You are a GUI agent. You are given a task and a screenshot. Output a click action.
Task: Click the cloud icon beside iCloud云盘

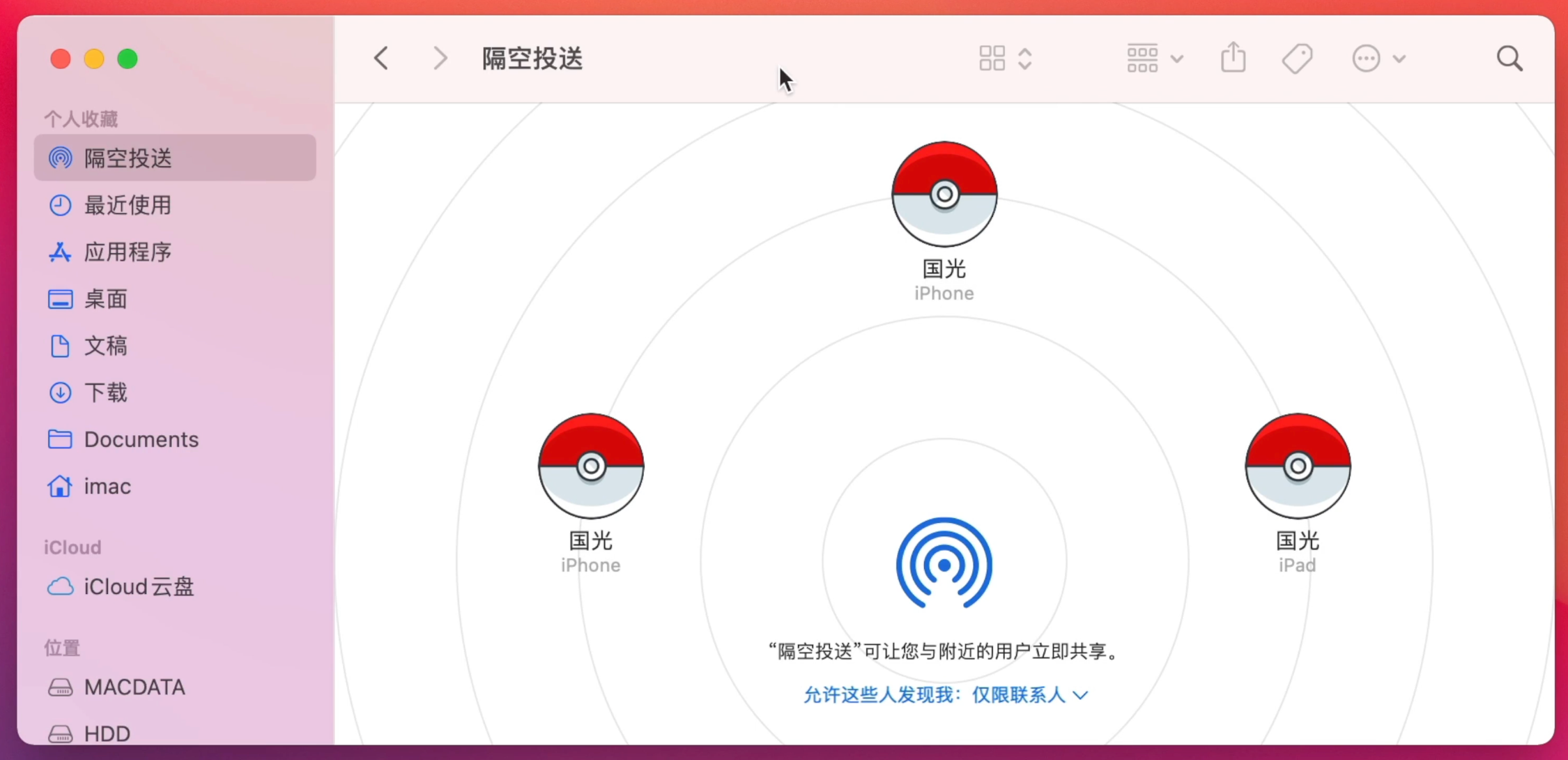click(60, 587)
